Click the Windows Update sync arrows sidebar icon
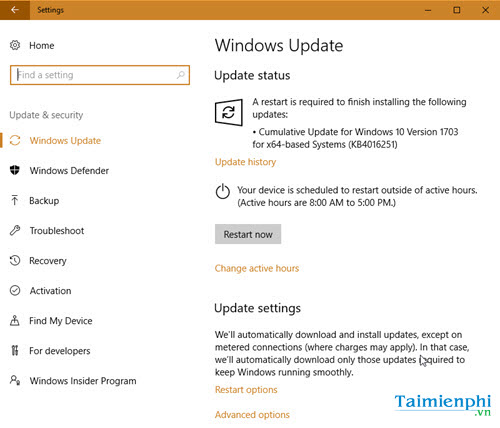The width and height of the screenshot is (500, 428). tap(15, 140)
